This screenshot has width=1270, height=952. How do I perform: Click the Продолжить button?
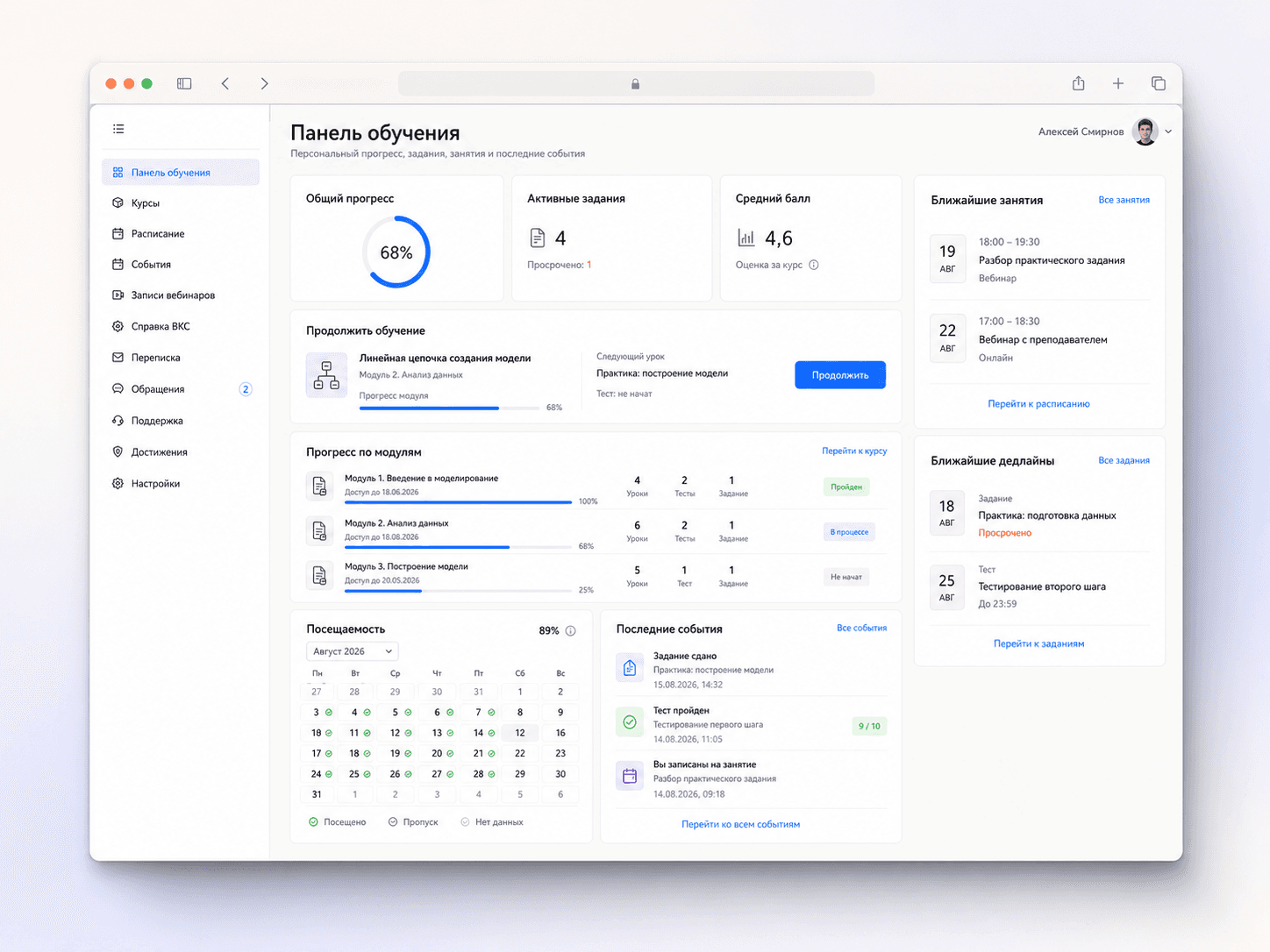840,375
